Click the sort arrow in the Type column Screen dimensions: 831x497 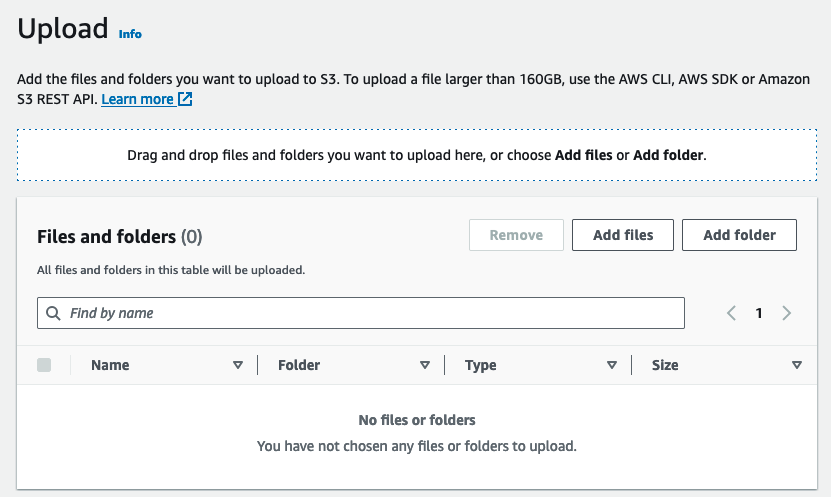pos(612,365)
